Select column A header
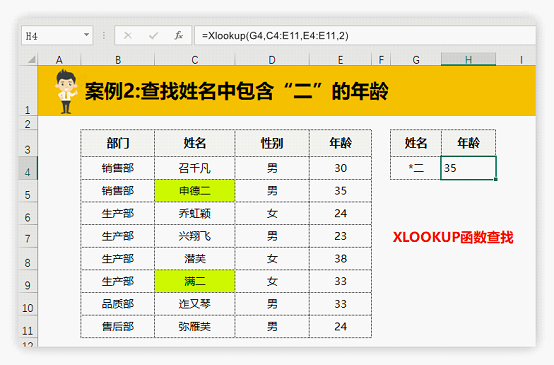This screenshot has height=365, width=554. coord(59,60)
